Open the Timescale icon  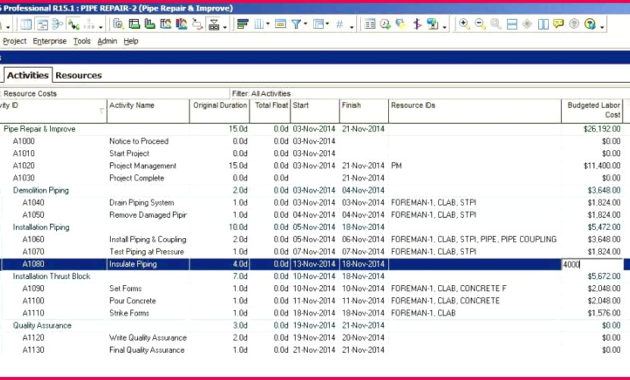pos(280,25)
